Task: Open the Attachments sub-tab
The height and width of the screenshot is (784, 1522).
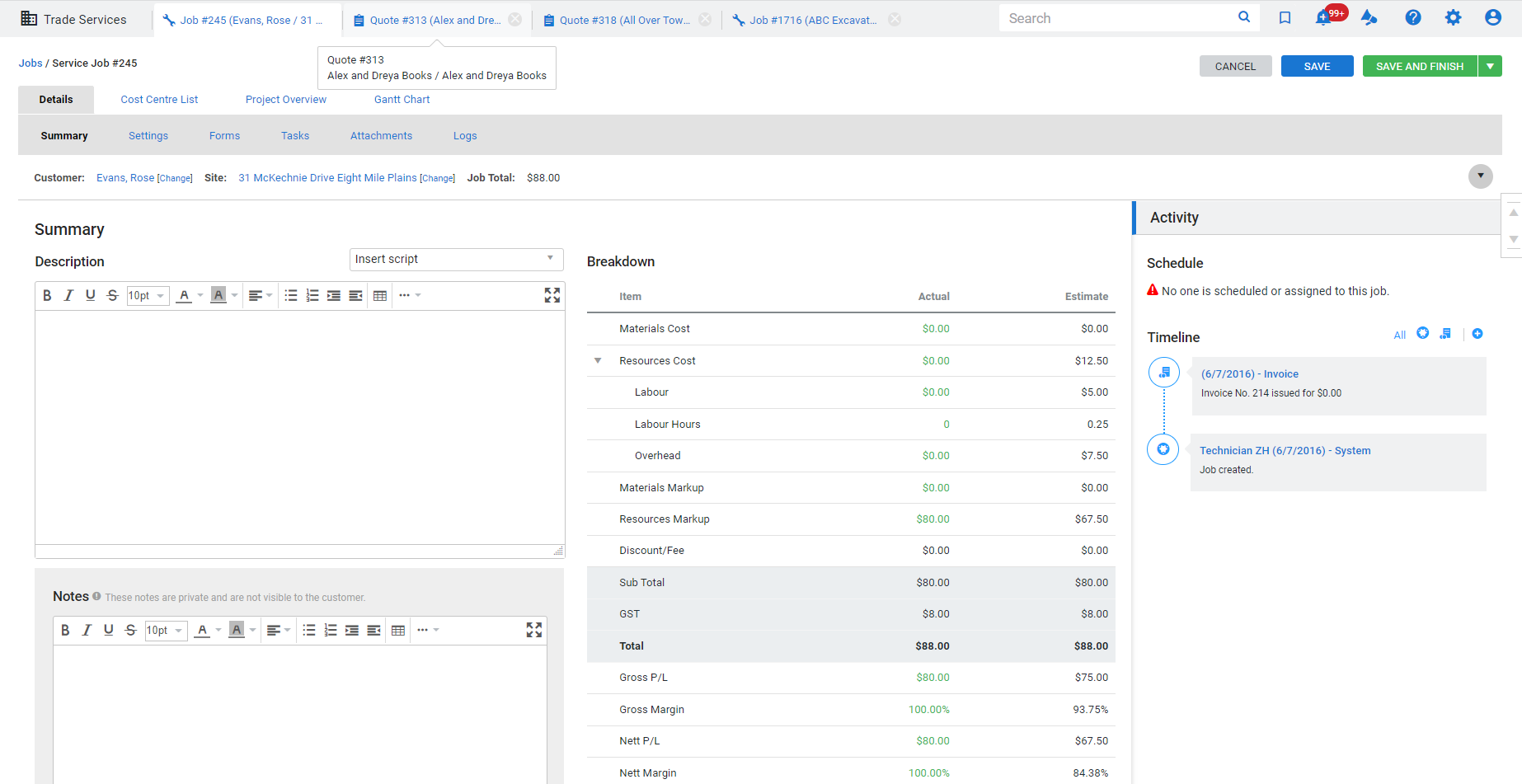Action: coord(381,136)
